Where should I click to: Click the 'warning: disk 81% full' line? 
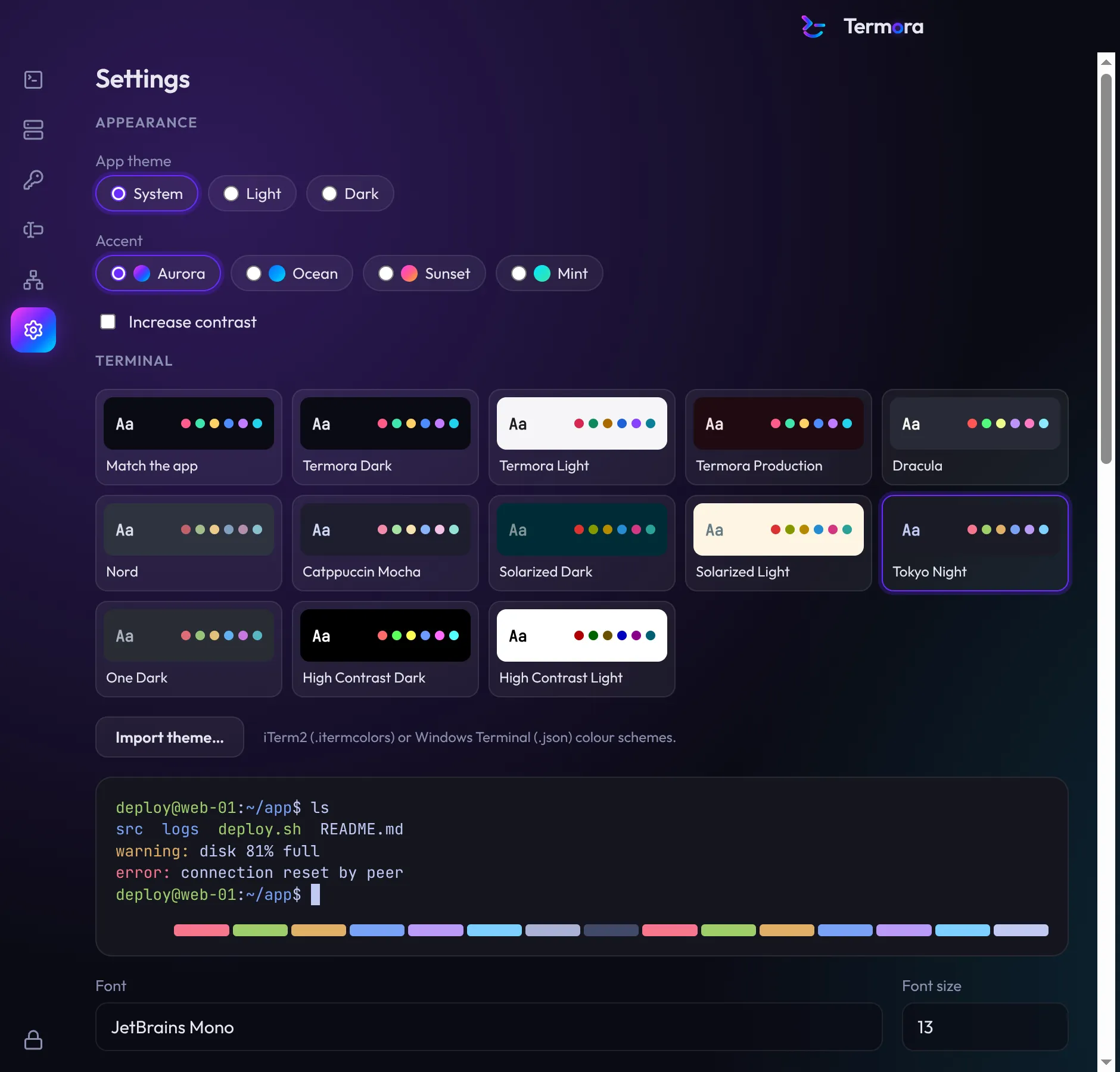pyautogui.click(x=218, y=851)
